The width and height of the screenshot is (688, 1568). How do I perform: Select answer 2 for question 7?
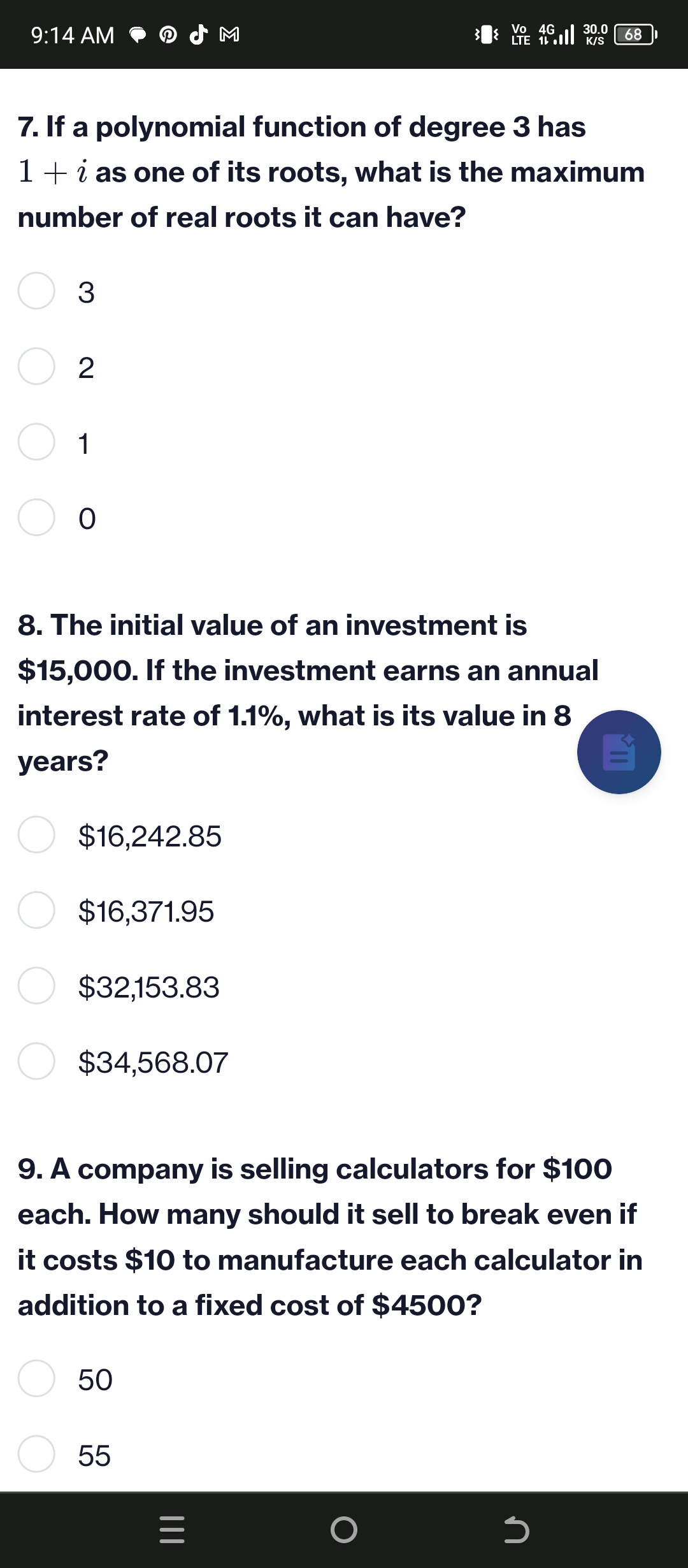click(36, 367)
